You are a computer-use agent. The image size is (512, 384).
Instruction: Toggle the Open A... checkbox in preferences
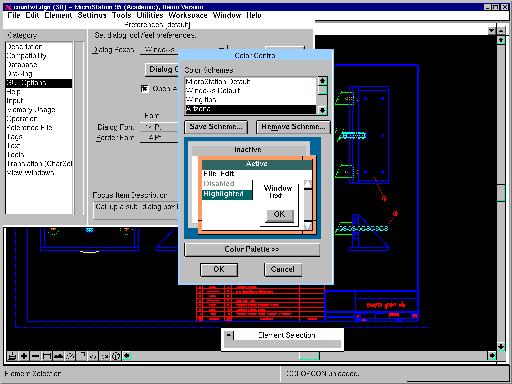pyautogui.click(x=144, y=89)
